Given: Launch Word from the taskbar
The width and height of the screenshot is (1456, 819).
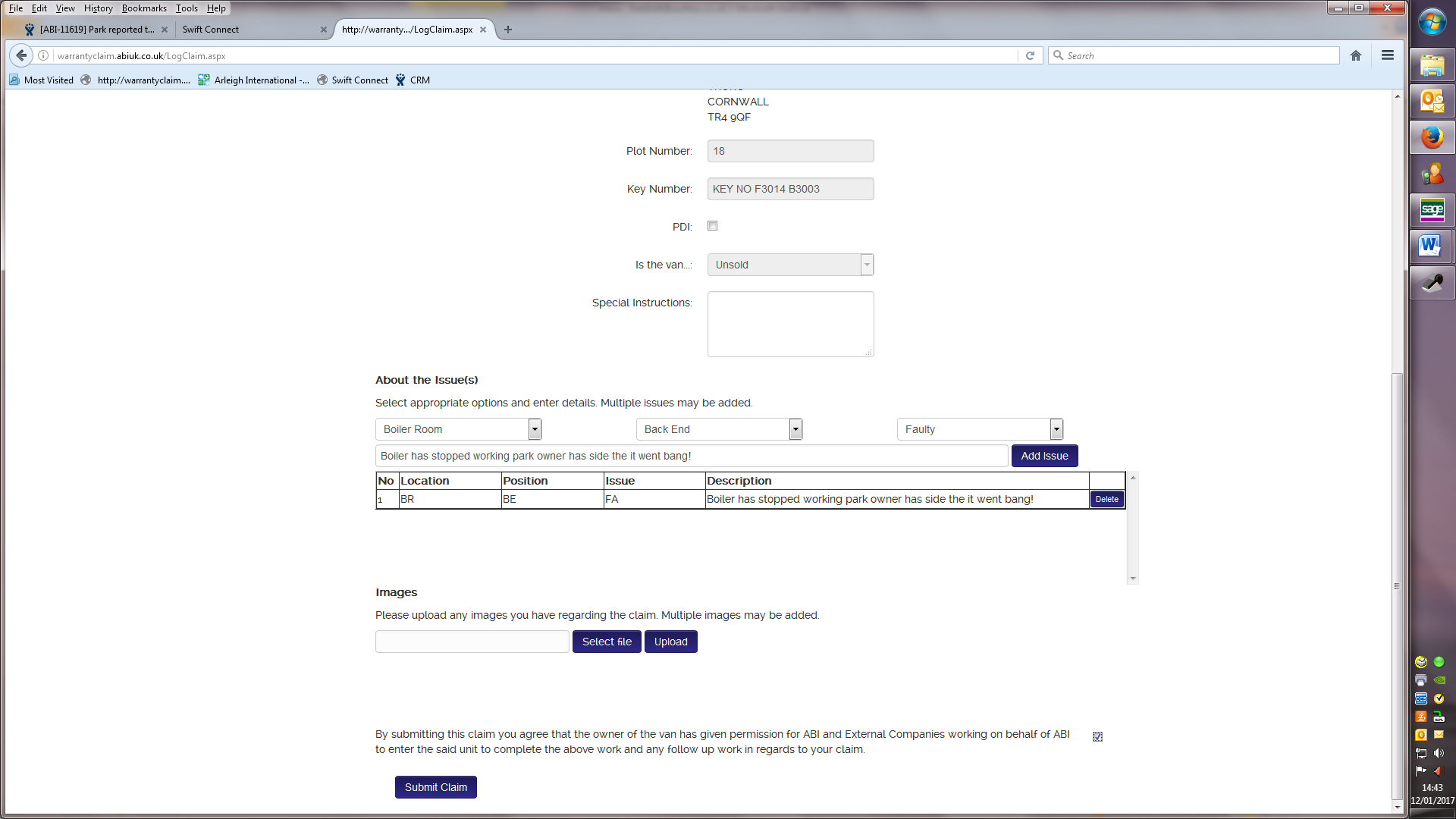Looking at the screenshot, I should (1431, 246).
